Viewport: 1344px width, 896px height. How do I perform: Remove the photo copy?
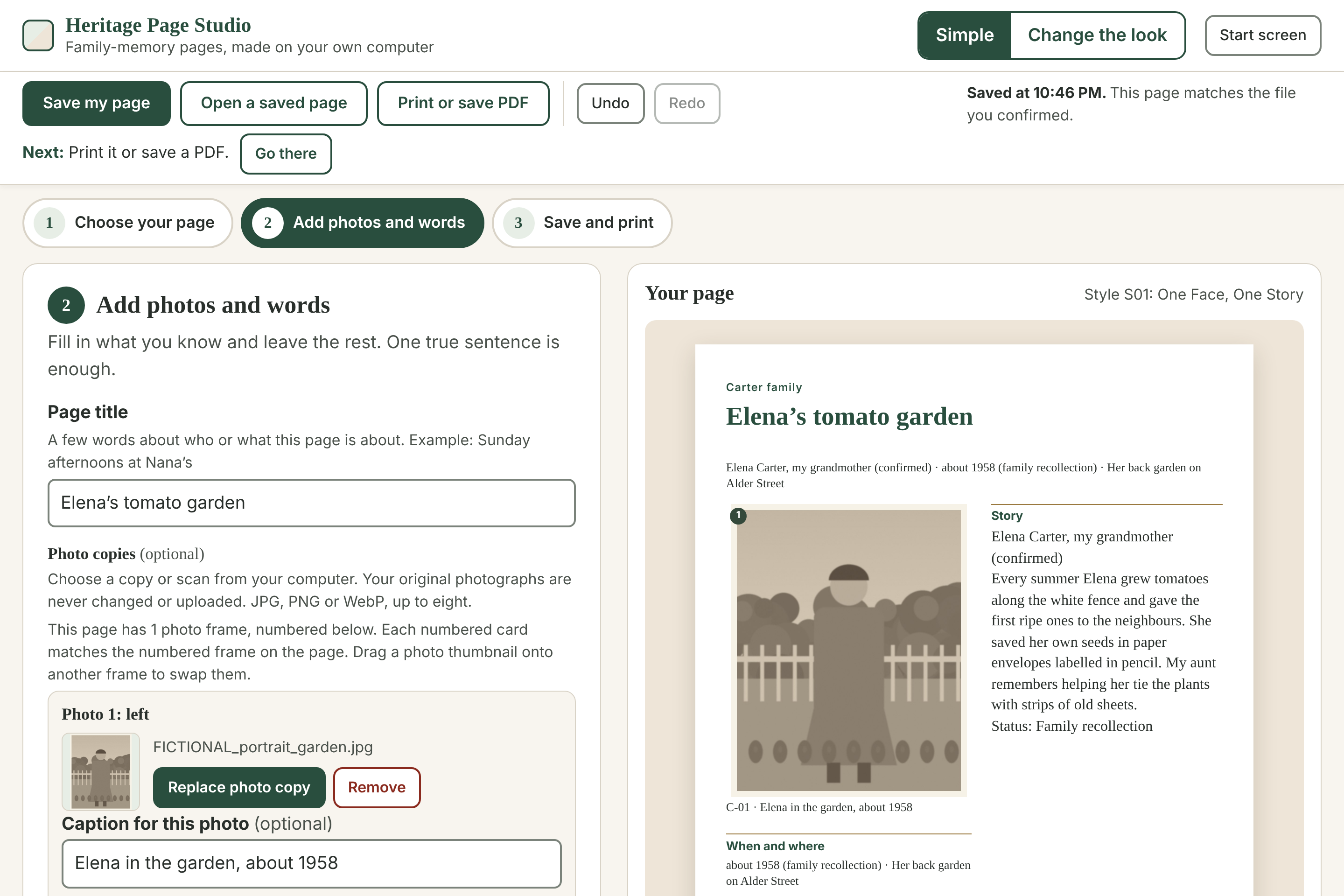pos(377,787)
